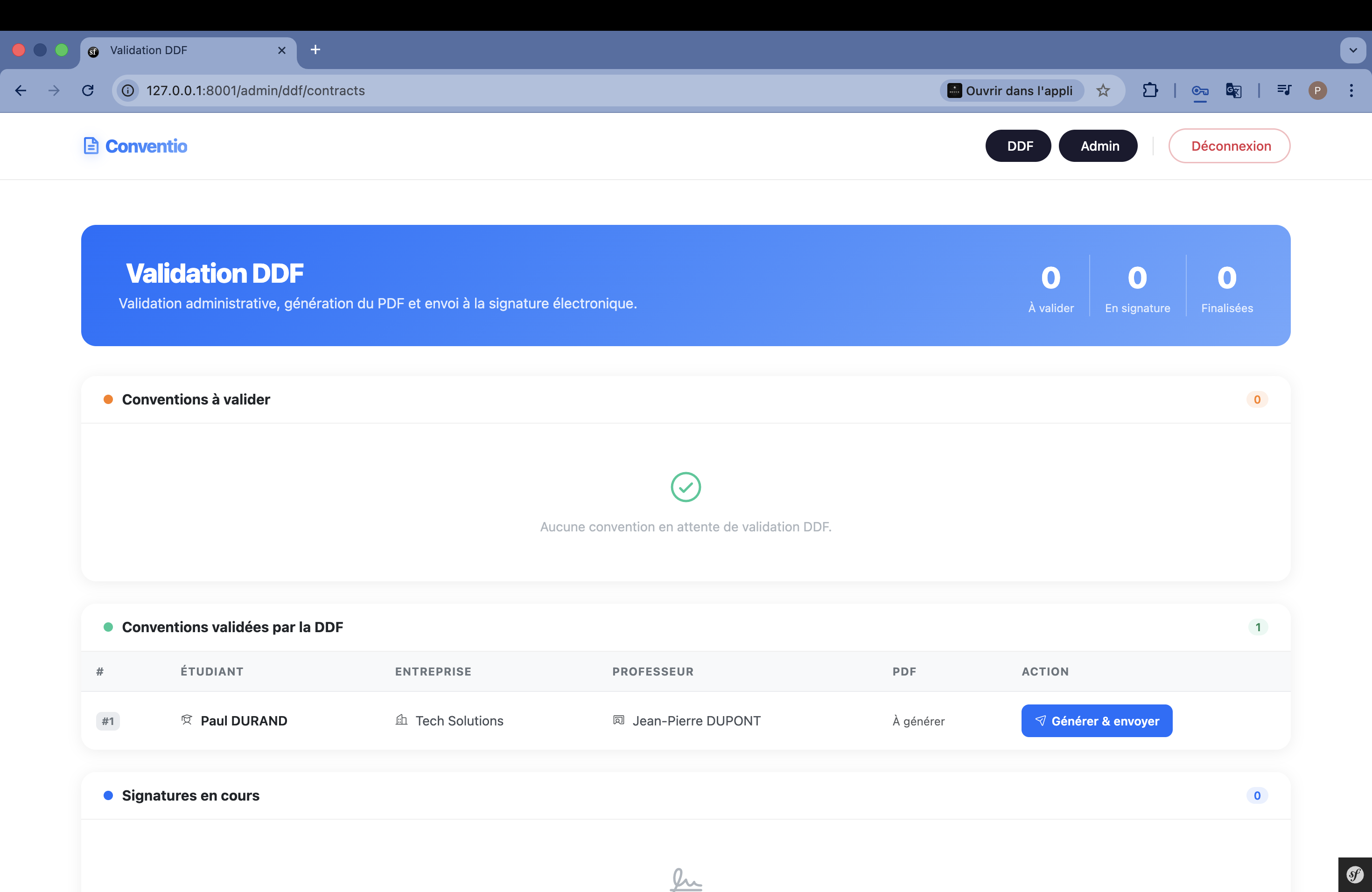Click Générer & envoyer for Paul DURAND

(x=1097, y=721)
